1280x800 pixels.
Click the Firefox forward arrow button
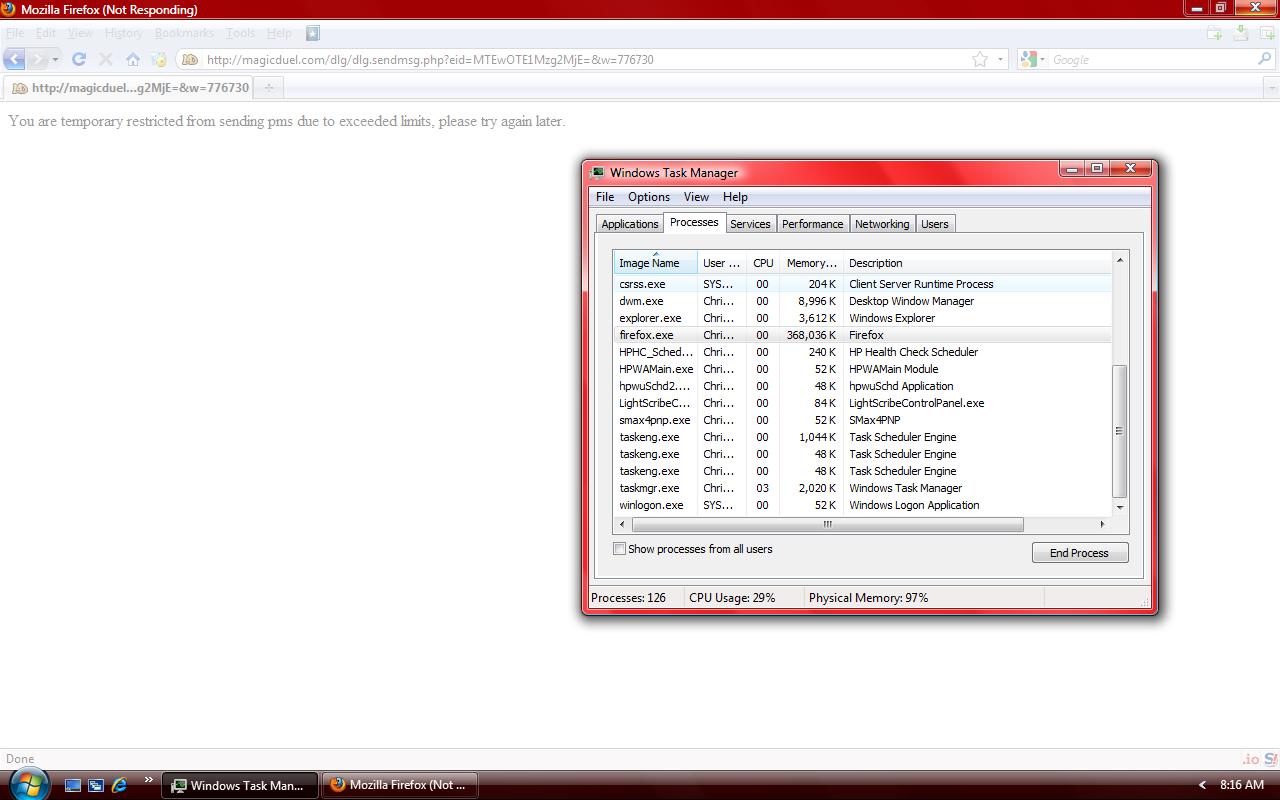point(37,59)
